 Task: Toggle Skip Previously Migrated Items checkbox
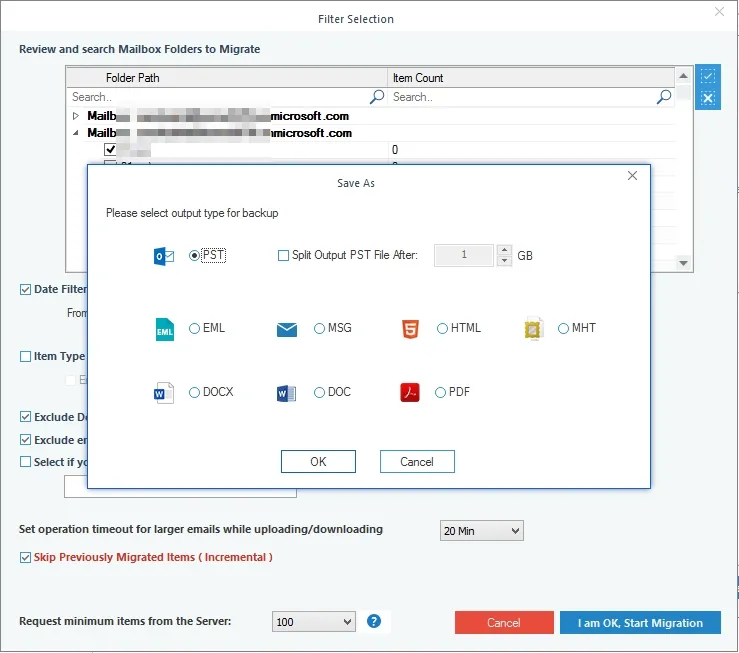25,557
